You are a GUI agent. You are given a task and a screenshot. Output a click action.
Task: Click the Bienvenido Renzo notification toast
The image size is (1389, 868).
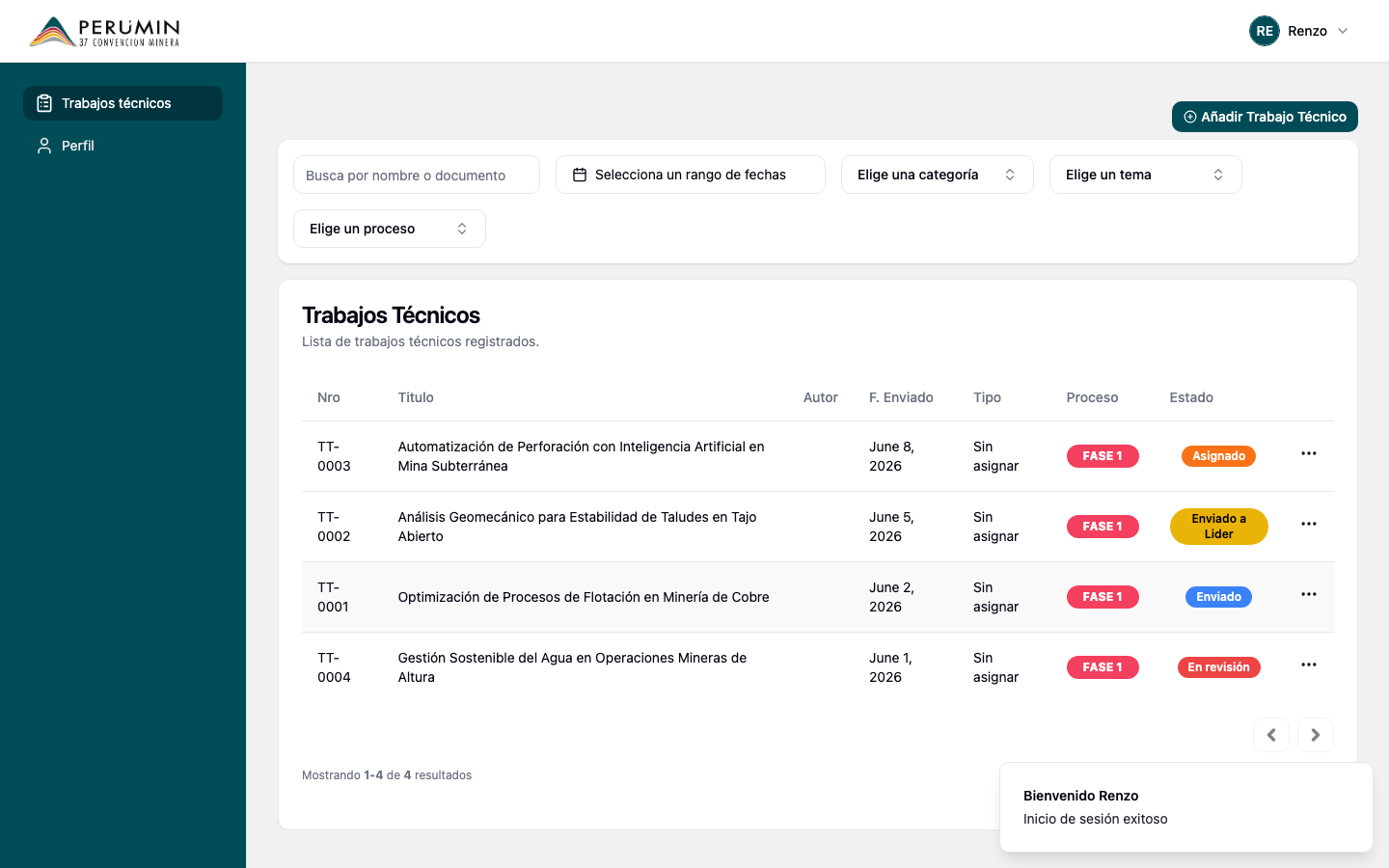click(1186, 807)
